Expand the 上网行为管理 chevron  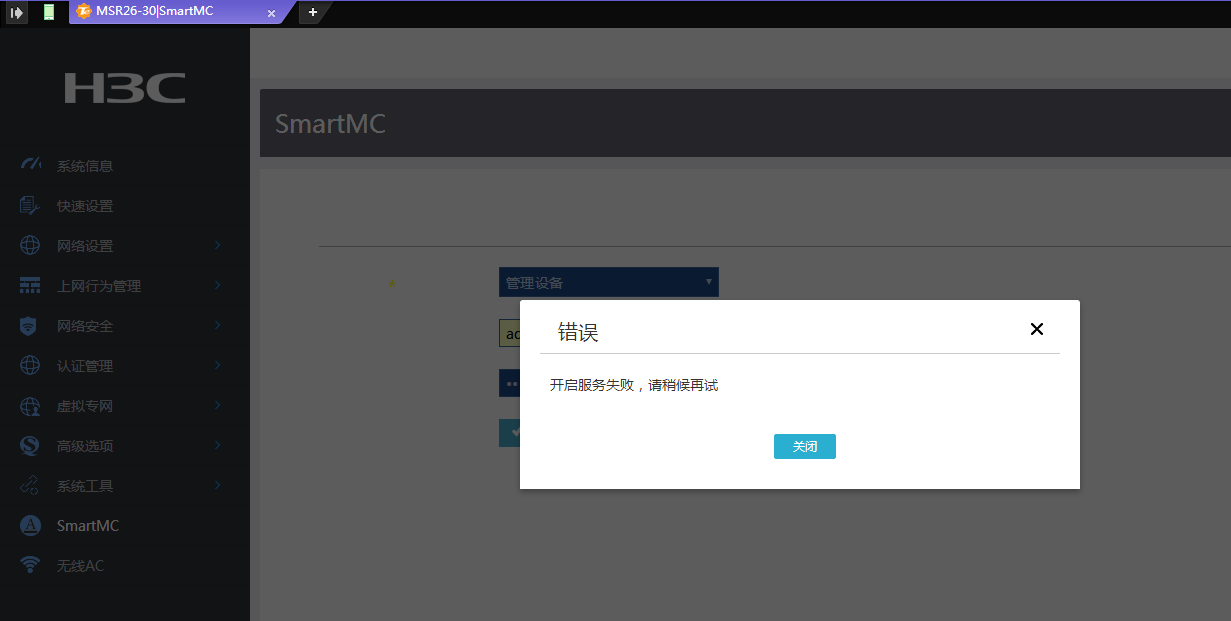click(x=217, y=285)
